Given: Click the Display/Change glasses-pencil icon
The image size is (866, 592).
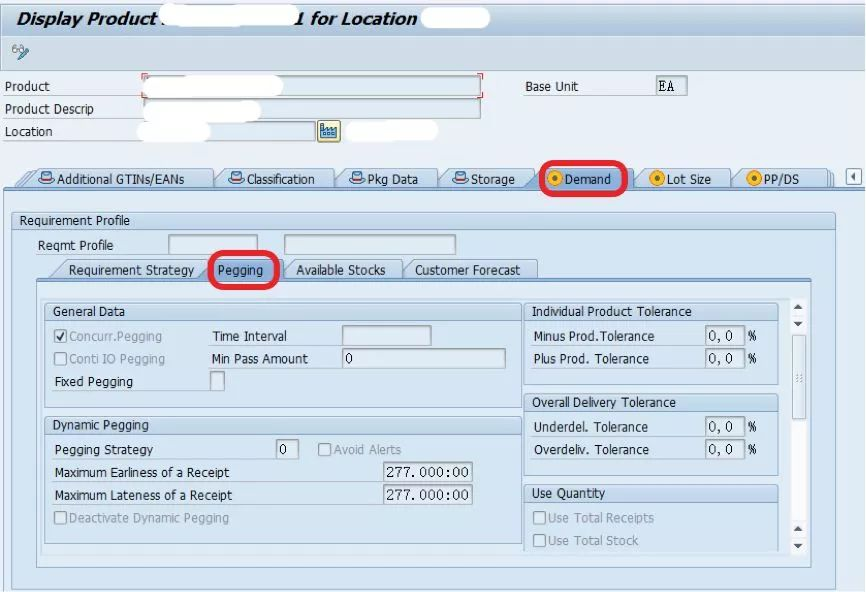Looking at the screenshot, I should [20, 51].
